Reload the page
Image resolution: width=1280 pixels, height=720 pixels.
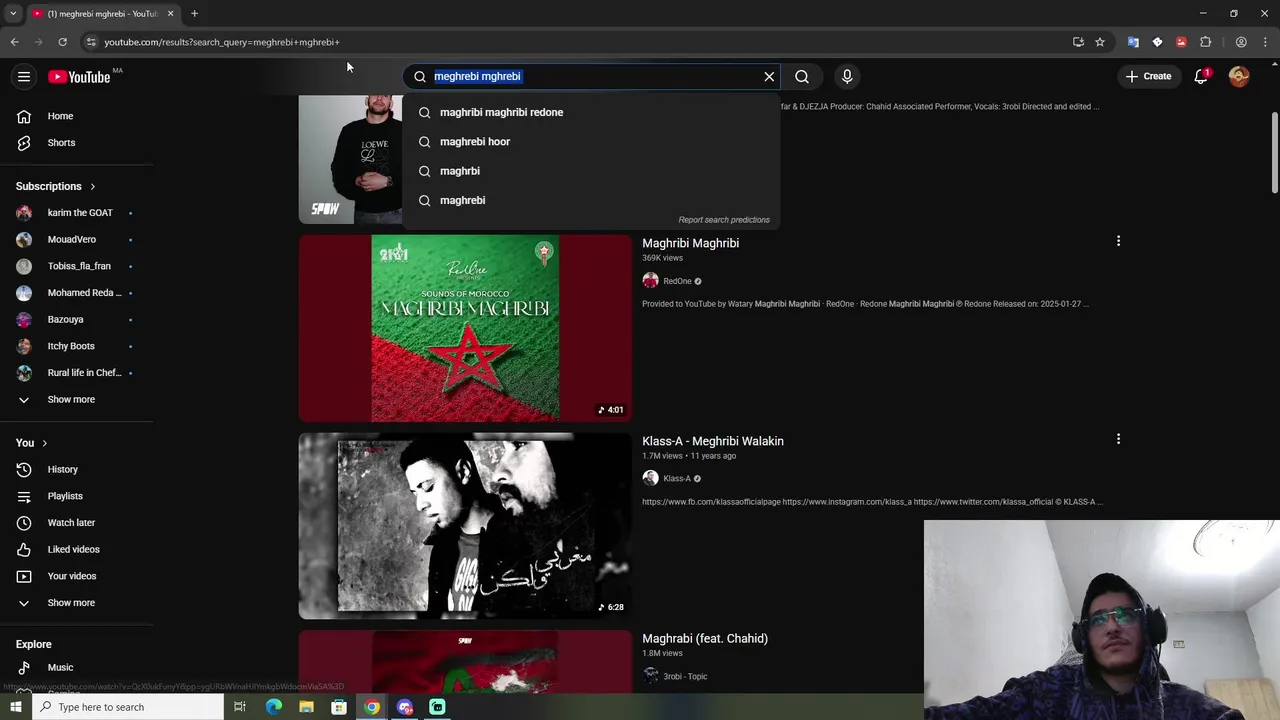click(62, 42)
